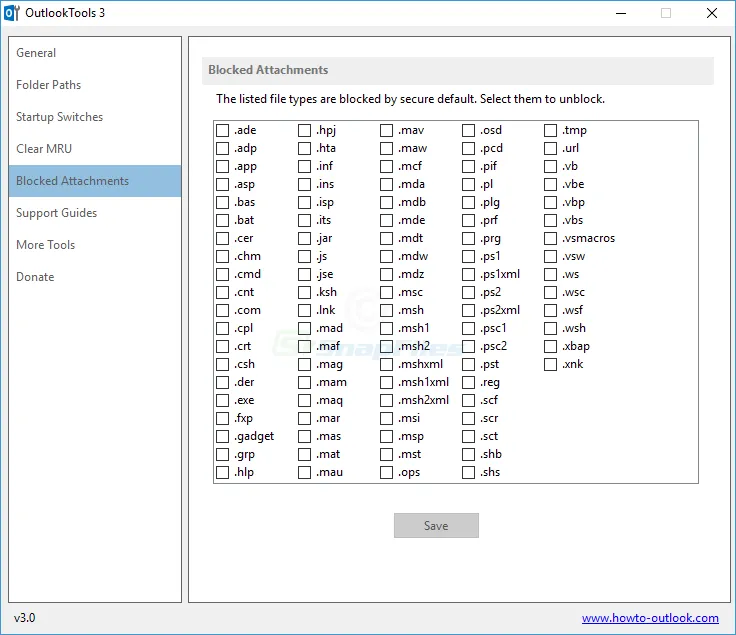Tick the .gadget extension checkbox
736x635 pixels.
pyautogui.click(x=222, y=436)
